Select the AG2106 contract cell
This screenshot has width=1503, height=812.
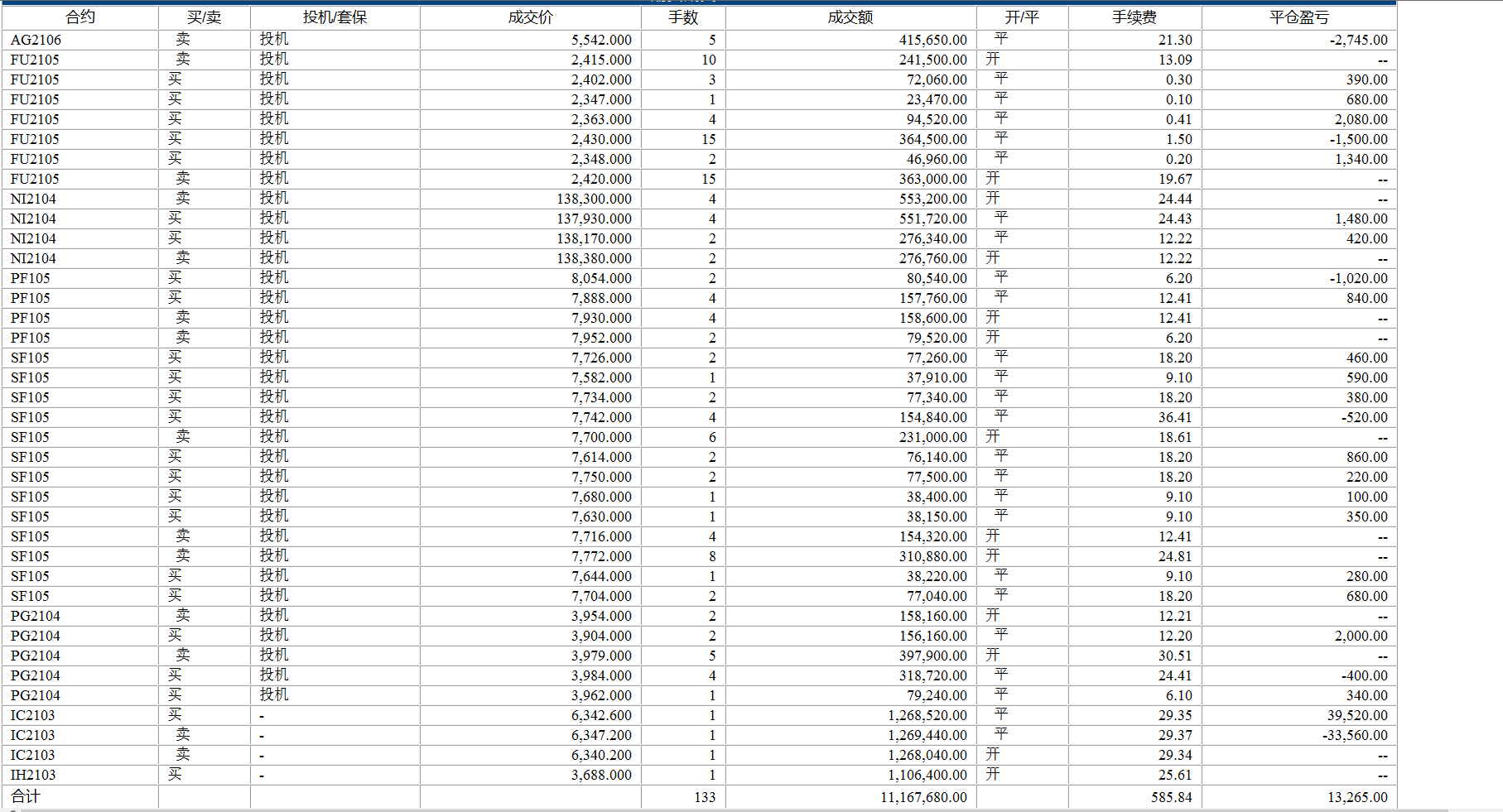pyautogui.click(x=36, y=40)
